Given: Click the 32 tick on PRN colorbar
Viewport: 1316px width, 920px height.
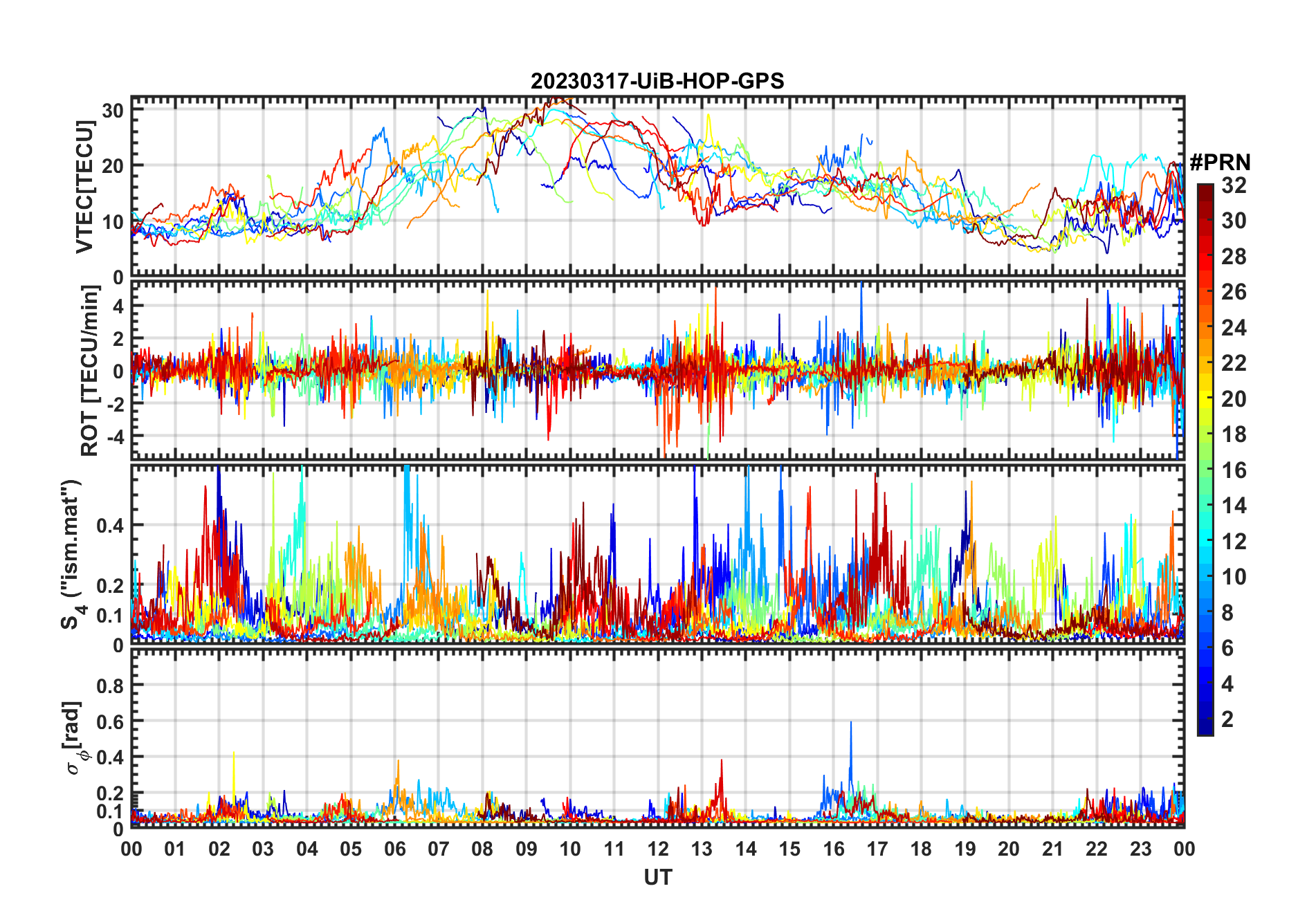Looking at the screenshot, I should click(1234, 185).
